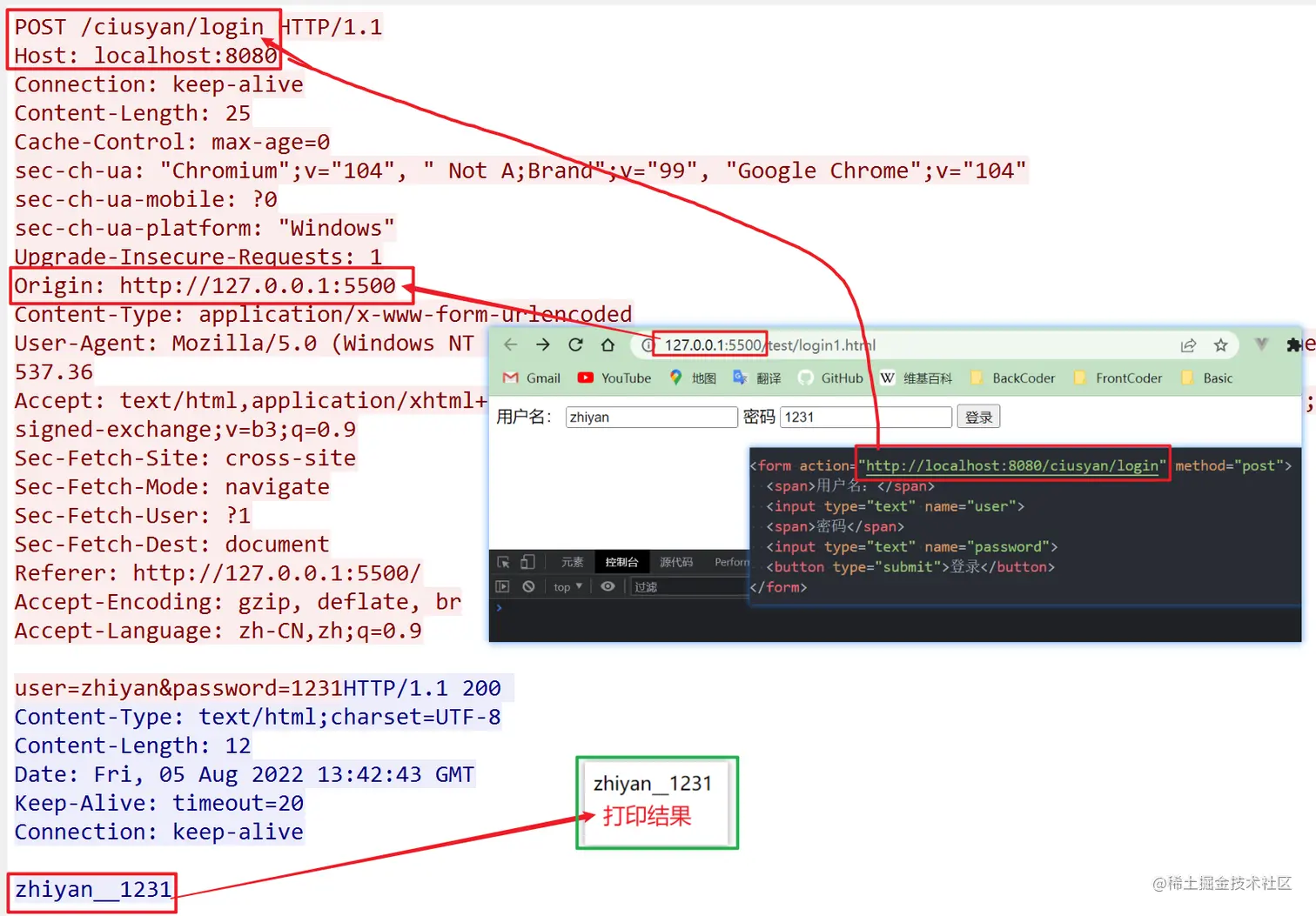Click the 'Keep-Alive: timeout=20' line
The height and width of the screenshot is (916, 1316).
pyautogui.click(x=159, y=803)
